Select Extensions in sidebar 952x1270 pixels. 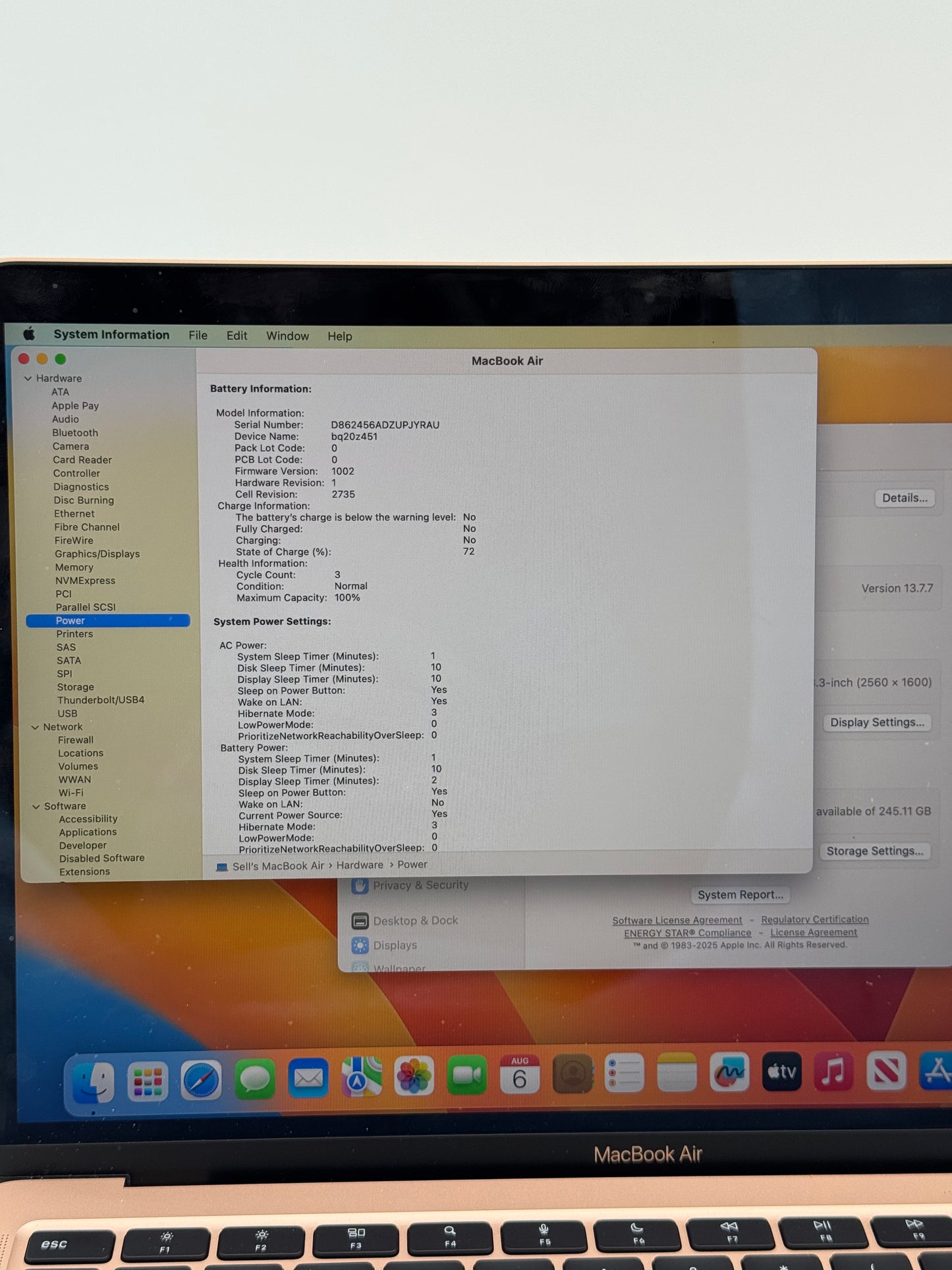pos(84,871)
